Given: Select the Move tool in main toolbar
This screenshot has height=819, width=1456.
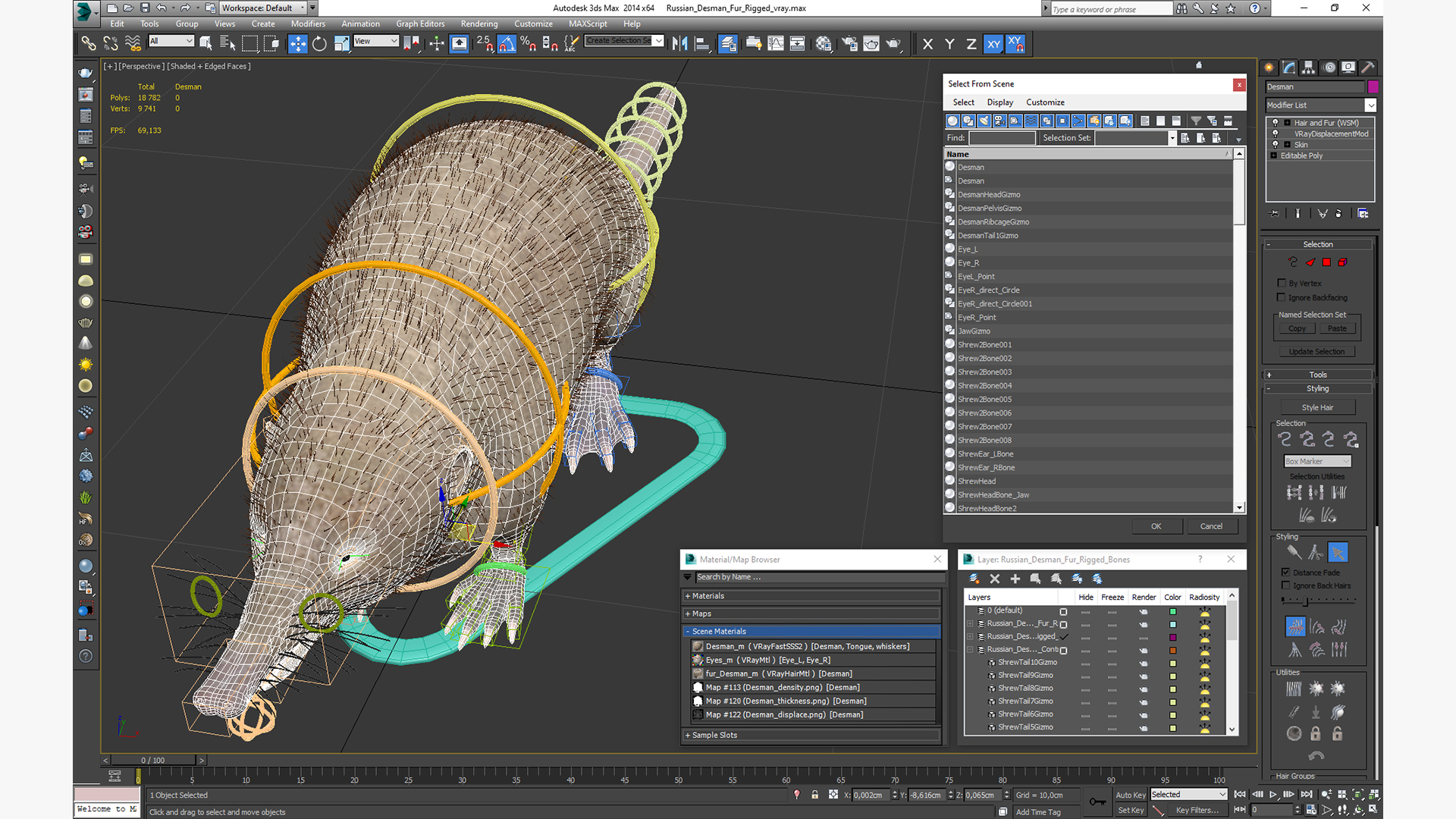Looking at the screenshot, I should (x=297, y=44).
